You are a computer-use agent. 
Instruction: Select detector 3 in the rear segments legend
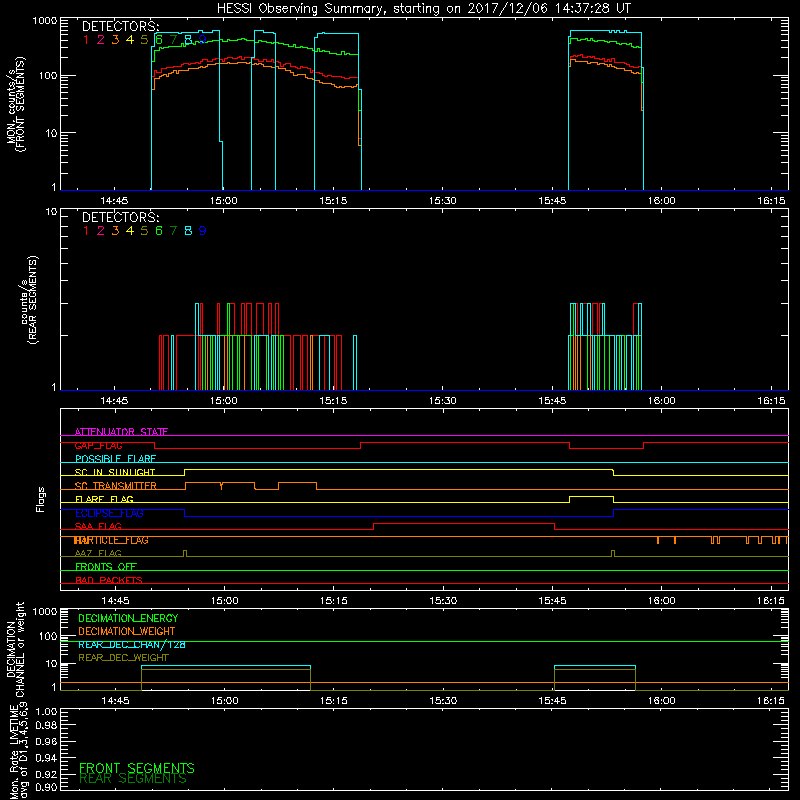click(x=115, y=231)
